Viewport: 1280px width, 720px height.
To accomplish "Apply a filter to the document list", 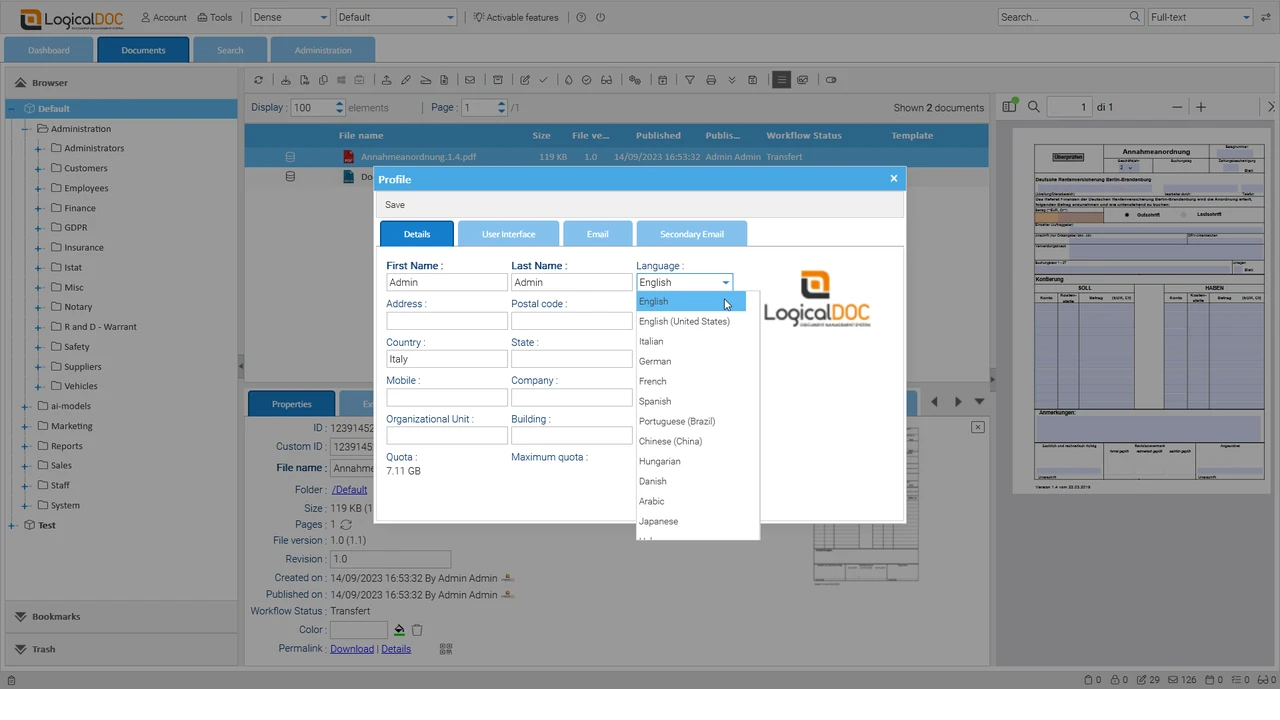I will [689, 80].
